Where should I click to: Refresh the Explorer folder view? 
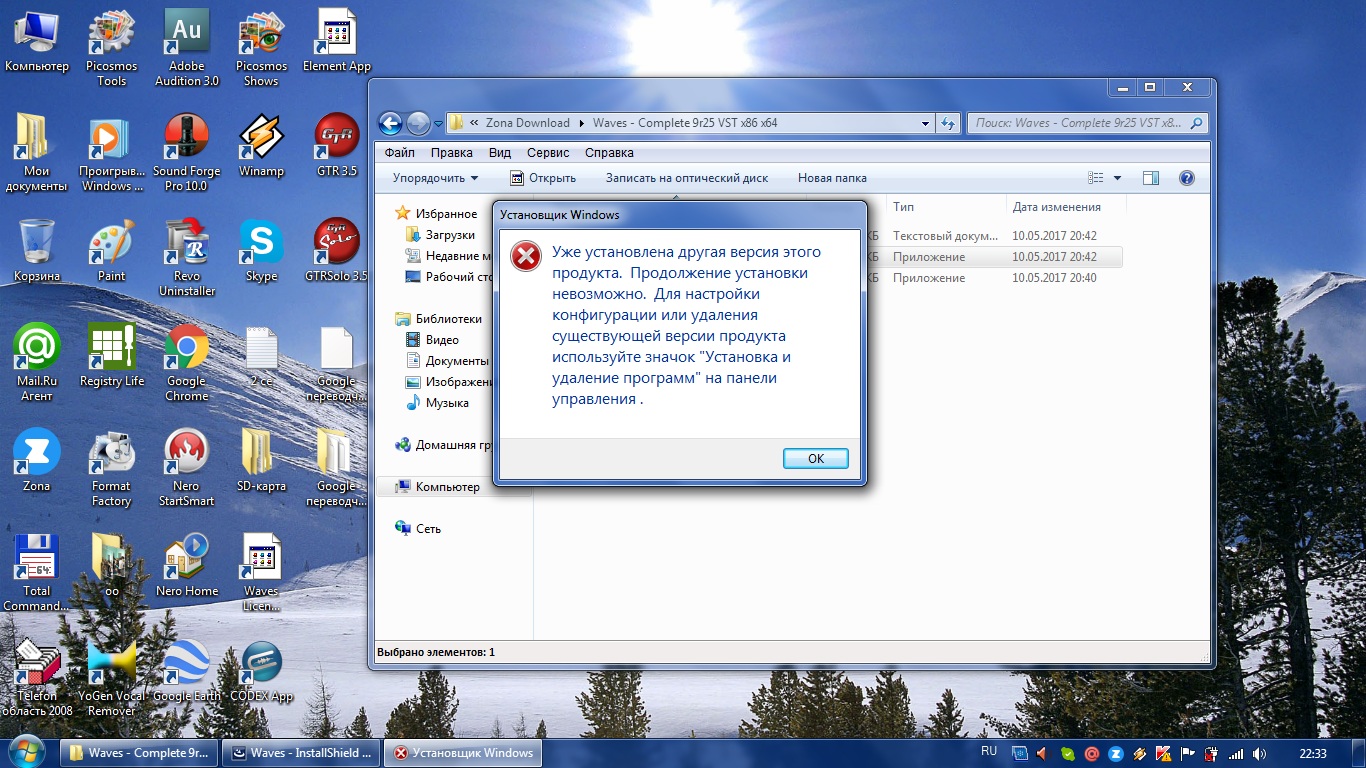pyautogui.click(x=947, y=123)
